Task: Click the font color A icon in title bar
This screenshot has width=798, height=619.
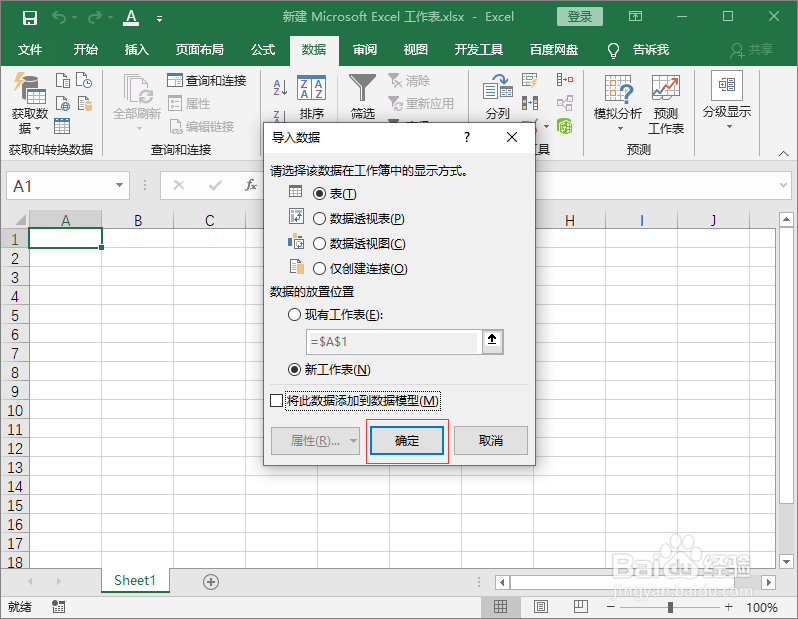Action: click(x=131, y=18)
